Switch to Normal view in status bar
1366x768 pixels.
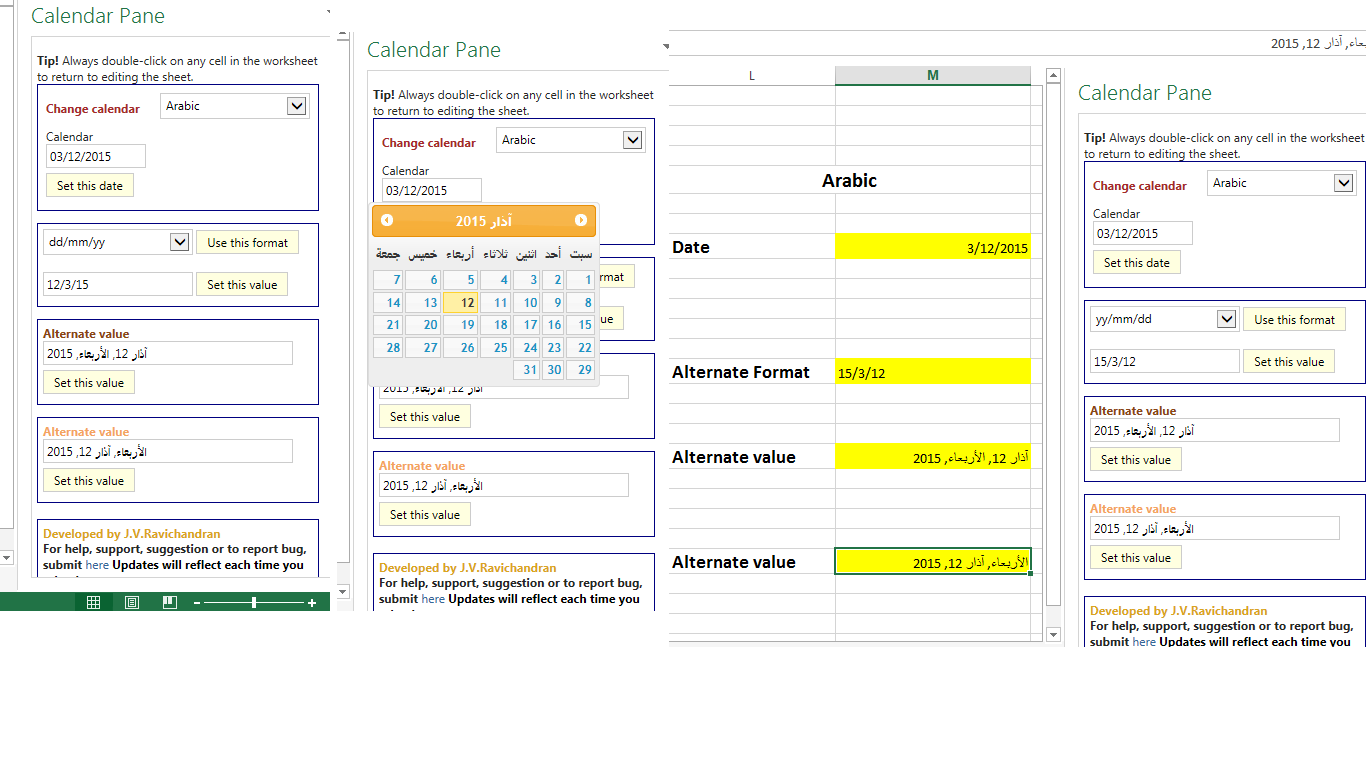click(x=93, y=602)
